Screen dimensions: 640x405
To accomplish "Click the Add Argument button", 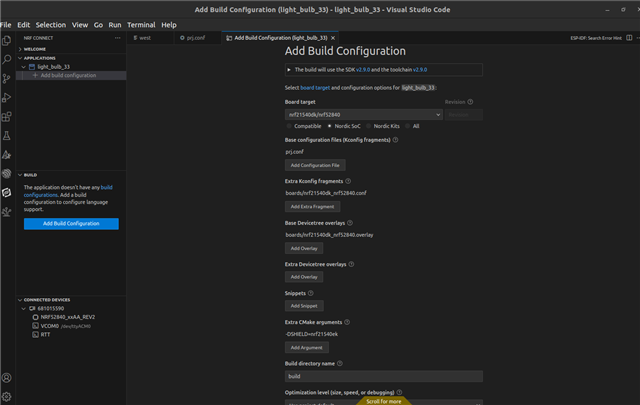I will [x=307, y=347].
